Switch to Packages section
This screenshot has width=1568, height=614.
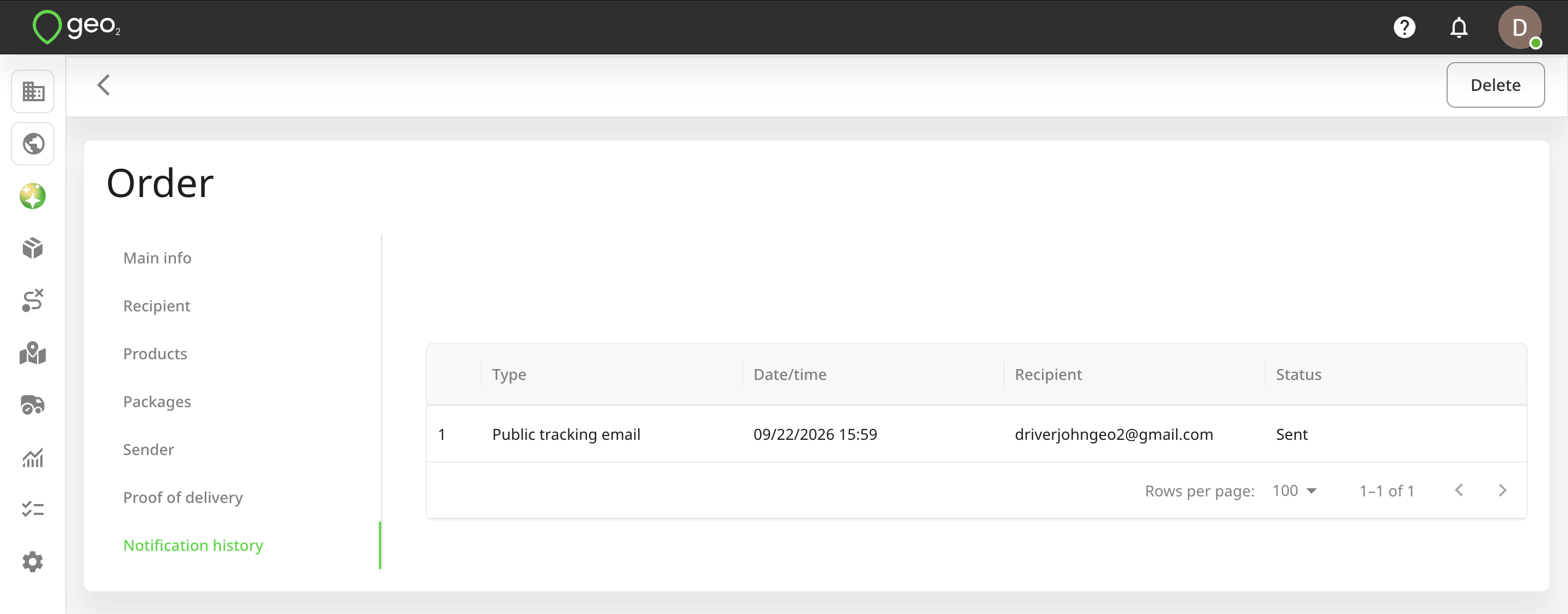(157, 402)
